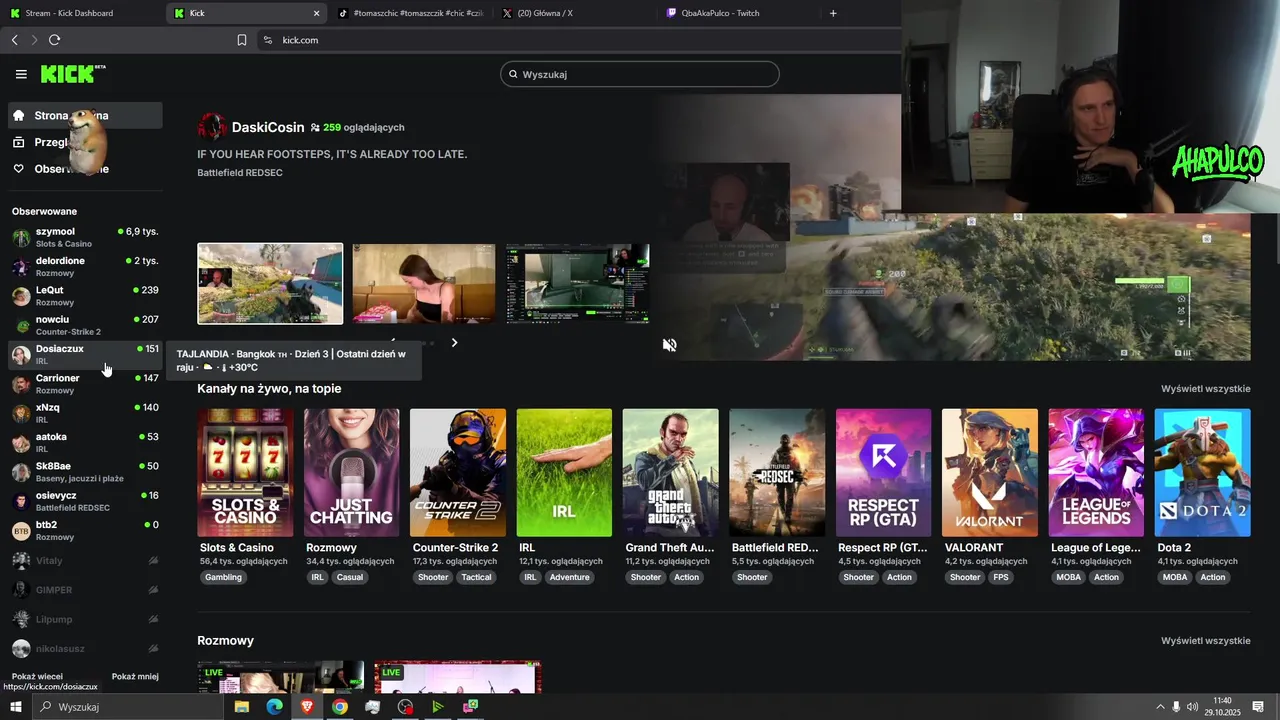
Task: Open Dota 2 category card
Action: [x=1202, y=472]
